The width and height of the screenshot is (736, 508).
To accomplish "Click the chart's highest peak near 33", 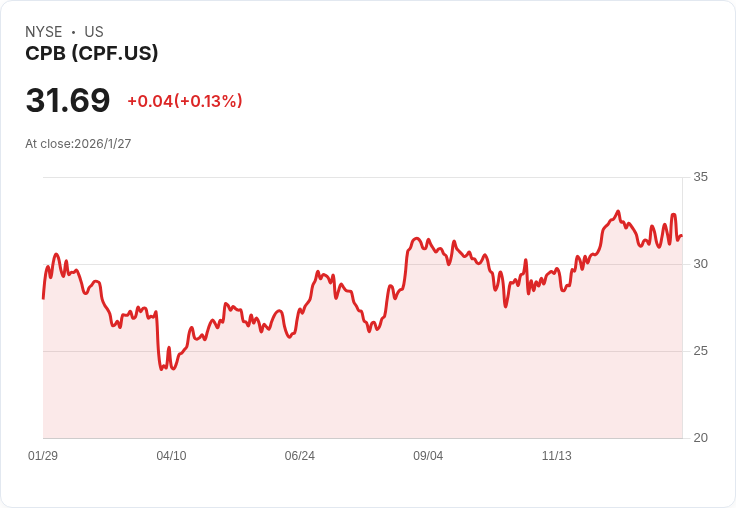I will 618,211.
